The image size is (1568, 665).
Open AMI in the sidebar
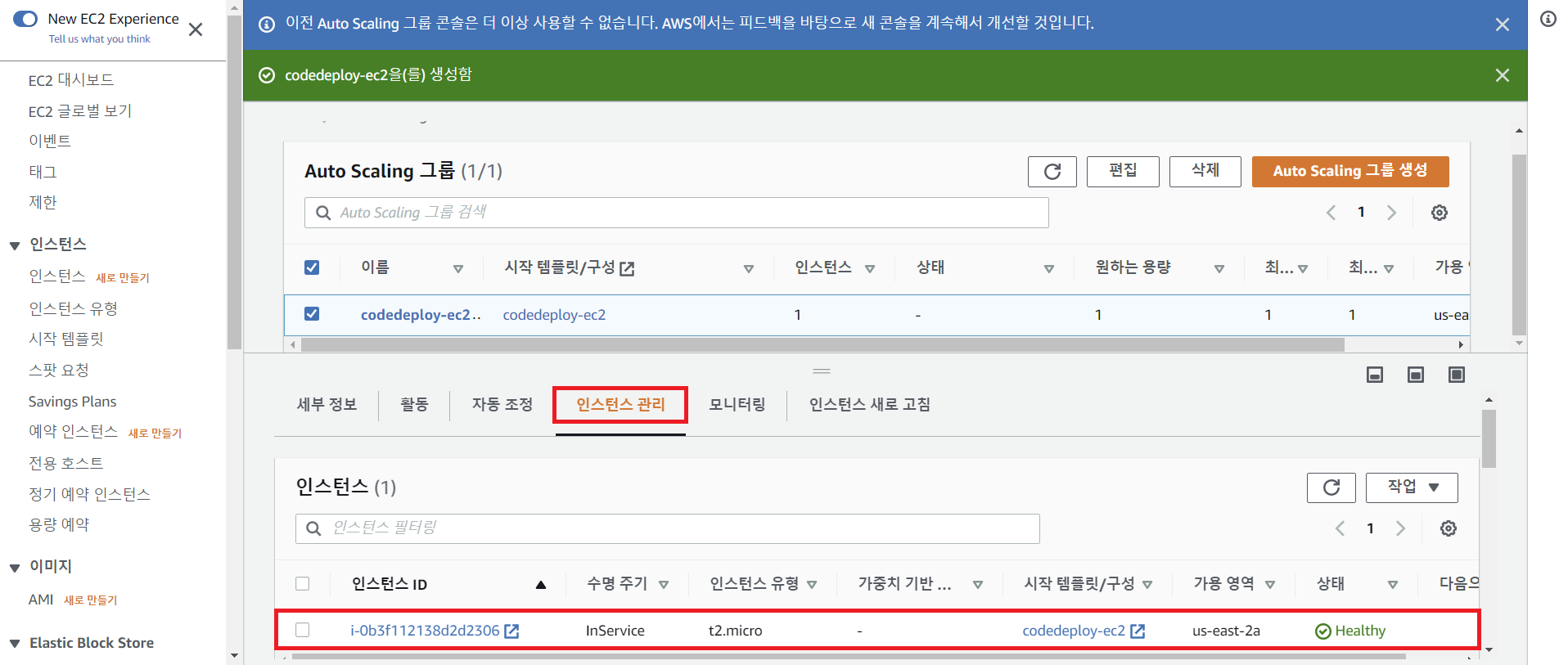41,600
